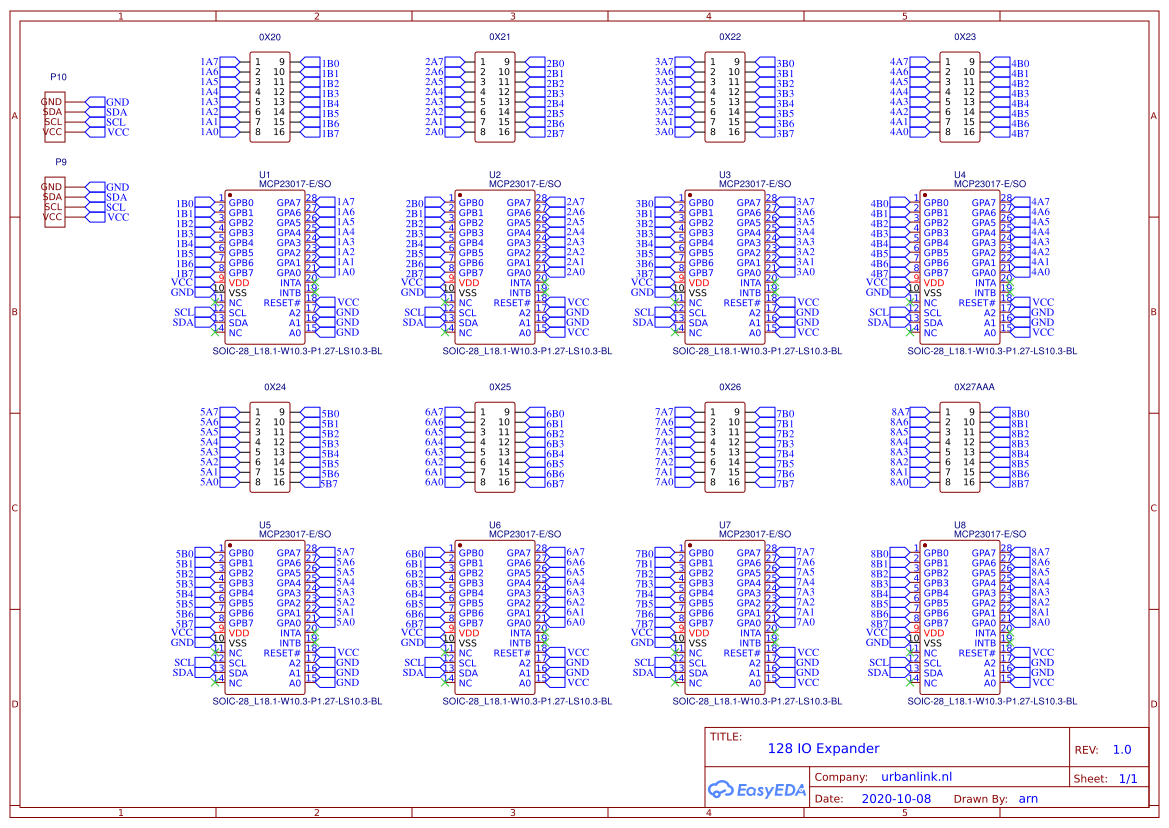Click the 128 IO Expander title text

(823, 748)
